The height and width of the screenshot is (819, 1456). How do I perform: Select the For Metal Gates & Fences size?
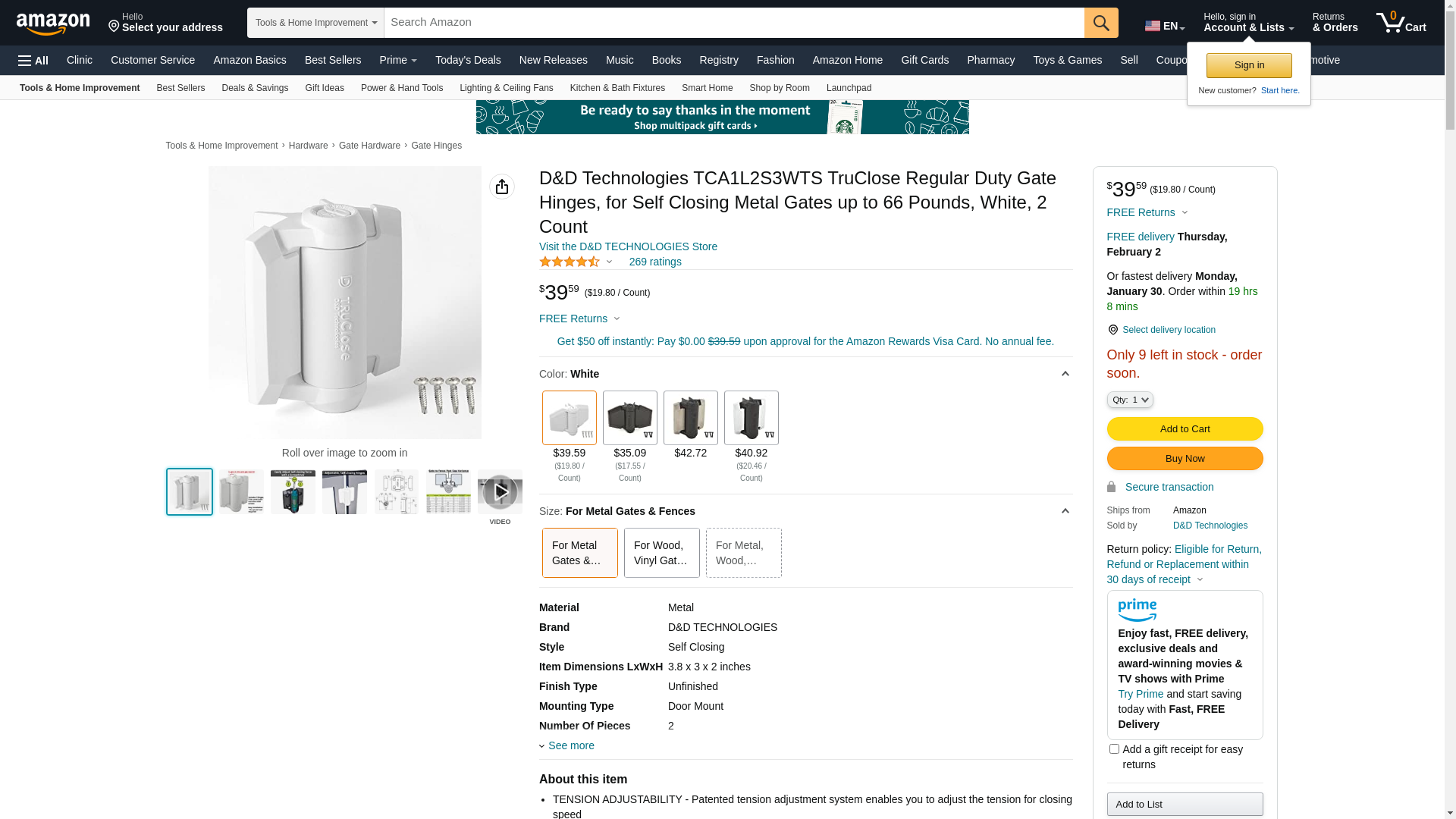coord(579,553)
